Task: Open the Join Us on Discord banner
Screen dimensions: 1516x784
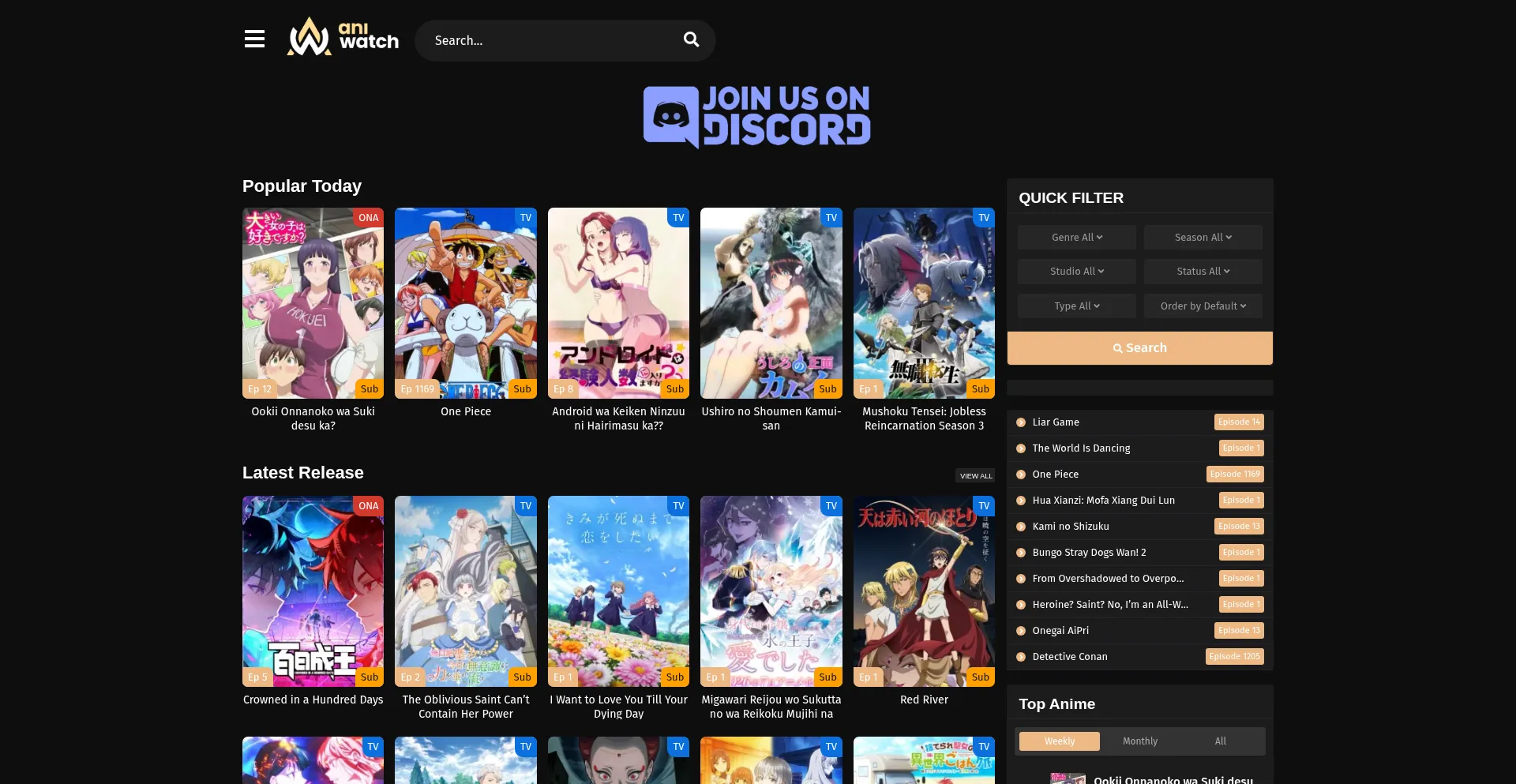Action: [x=757, y=117]
